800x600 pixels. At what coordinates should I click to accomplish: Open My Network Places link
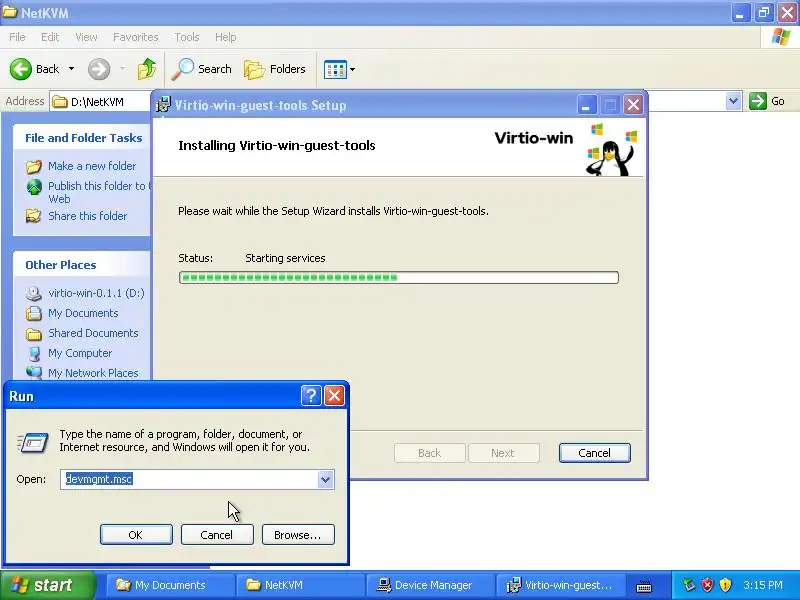pos(93,373)
